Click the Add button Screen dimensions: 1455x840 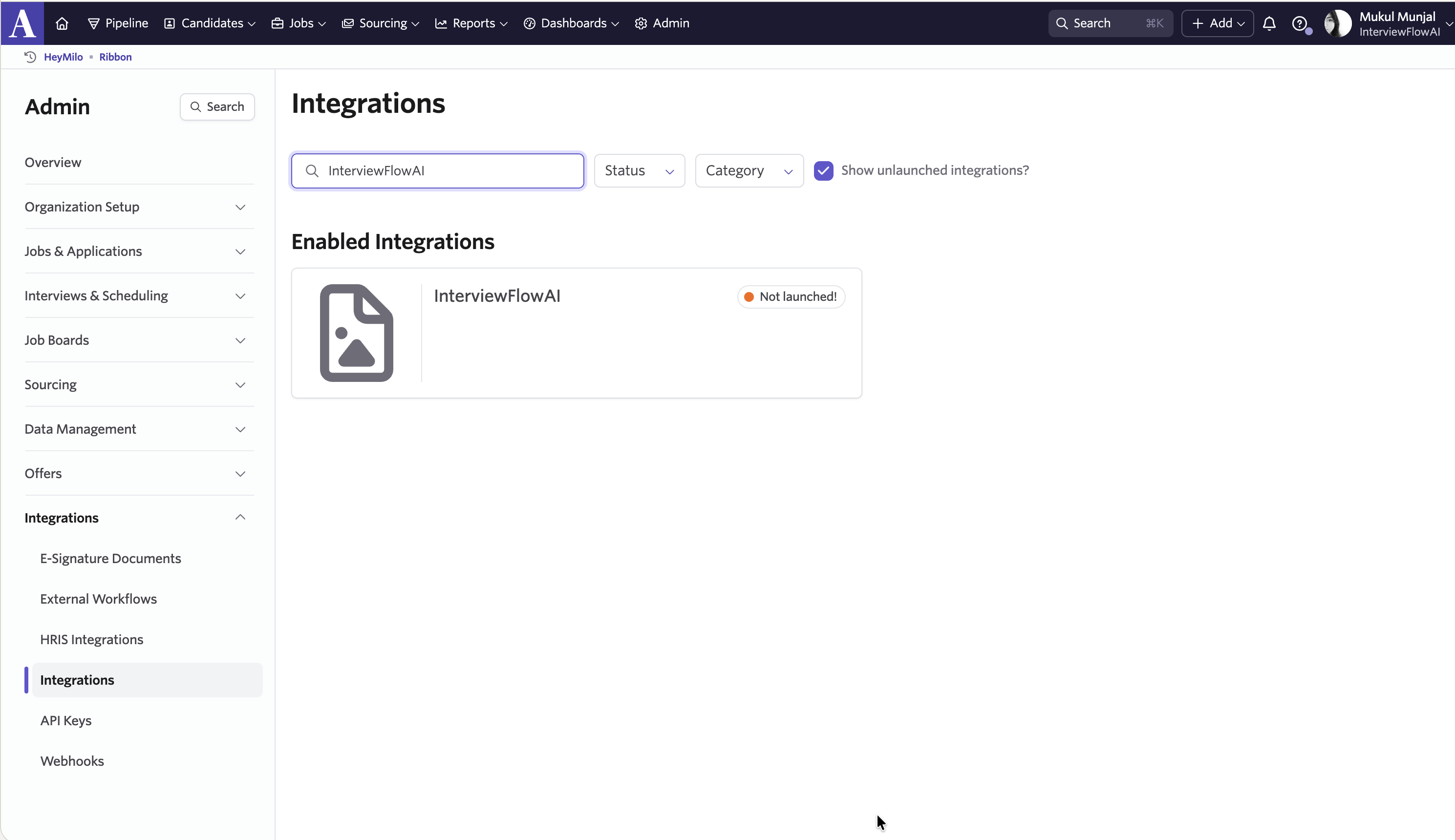(1217, 23)
